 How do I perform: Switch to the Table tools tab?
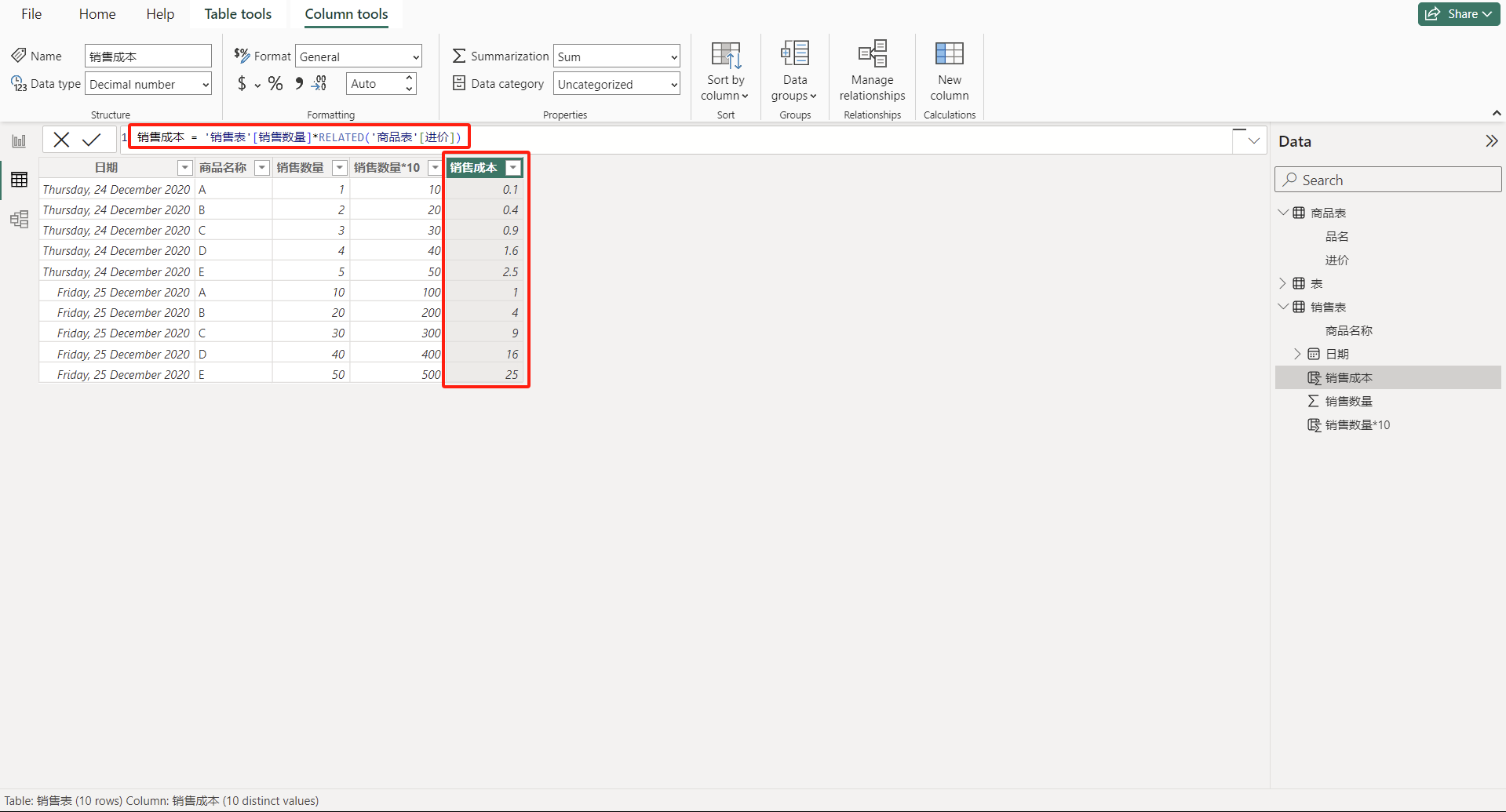238,14
